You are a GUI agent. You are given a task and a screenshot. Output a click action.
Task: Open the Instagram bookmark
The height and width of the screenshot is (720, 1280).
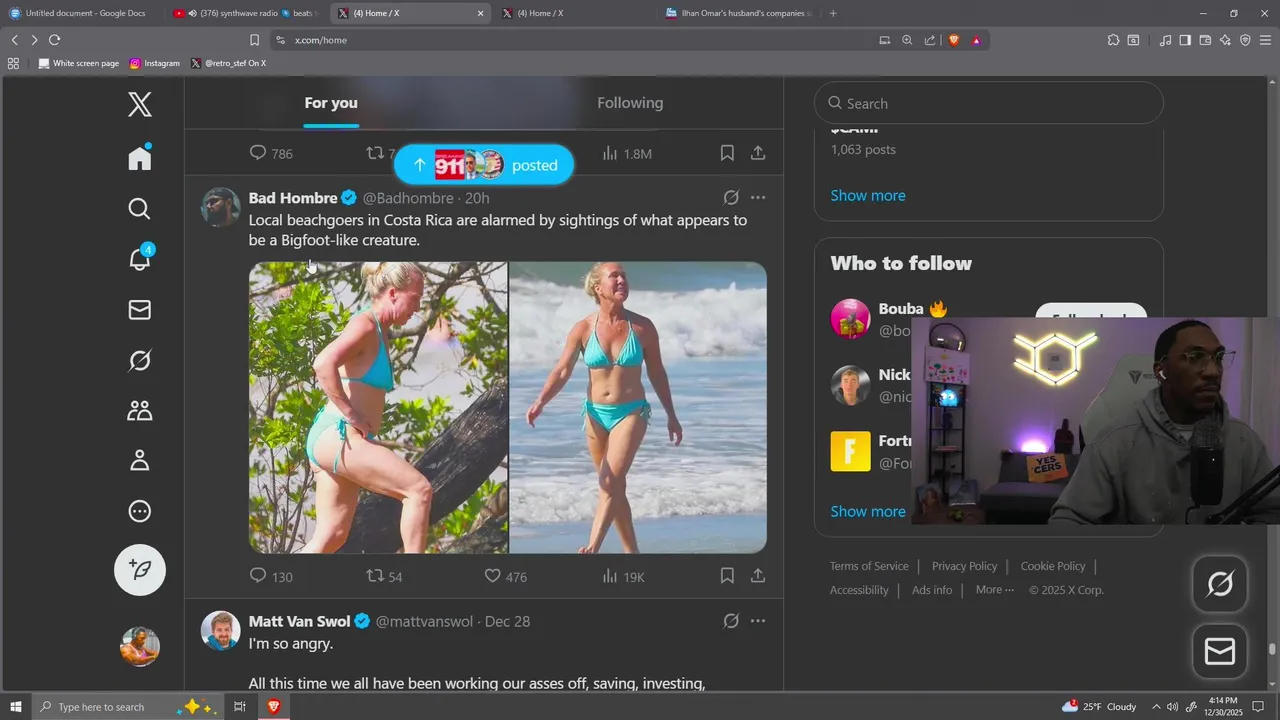(155, 63)
